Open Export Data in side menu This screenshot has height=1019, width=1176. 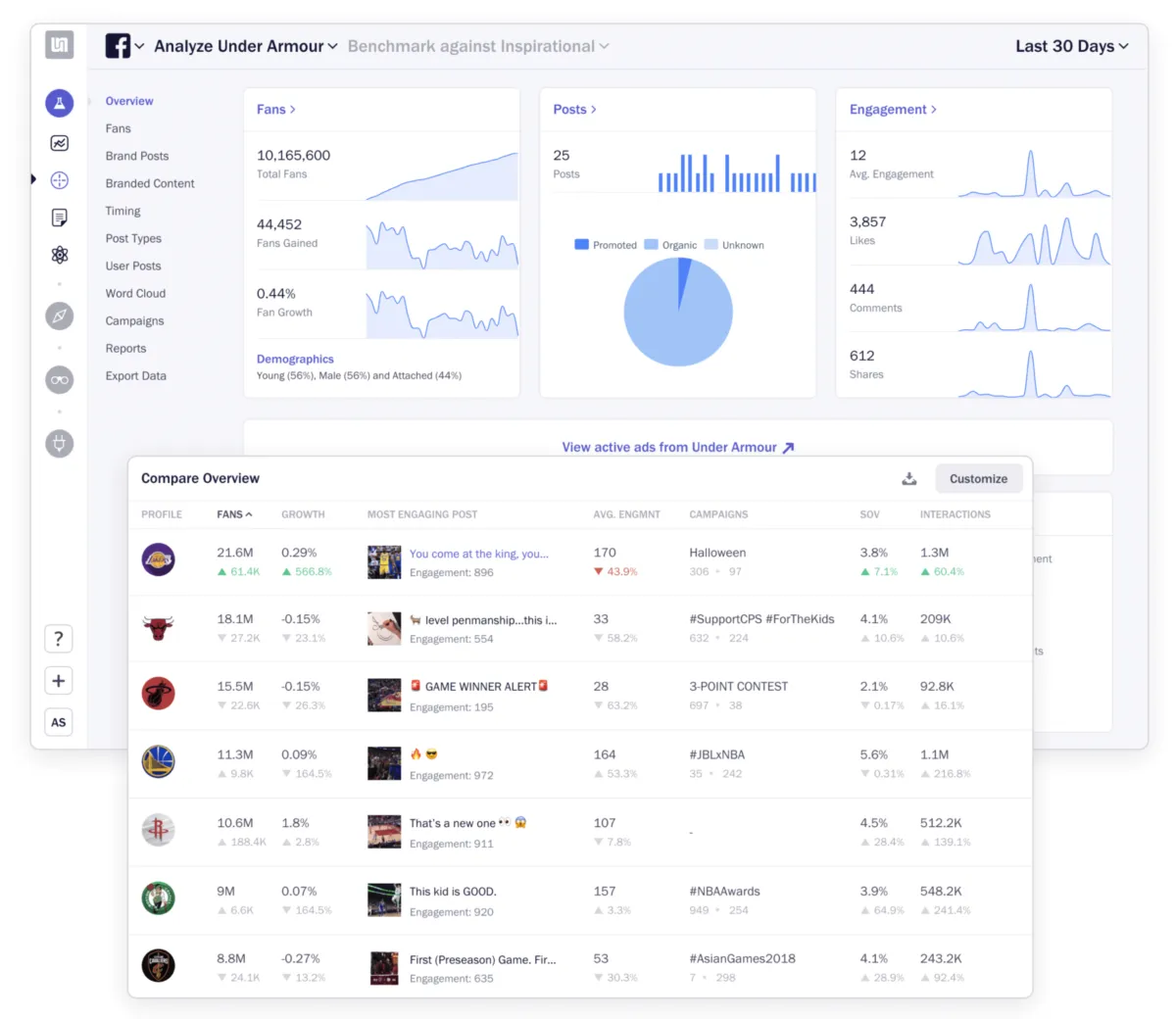135,375
